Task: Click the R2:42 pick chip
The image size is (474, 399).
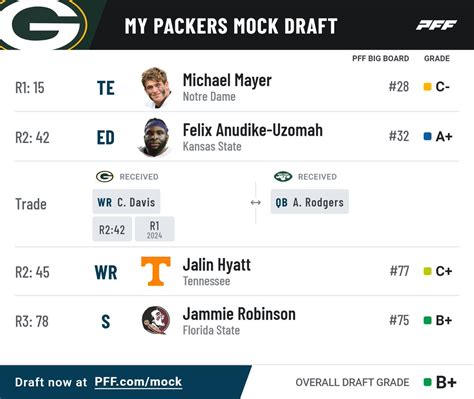Action: 112,229
